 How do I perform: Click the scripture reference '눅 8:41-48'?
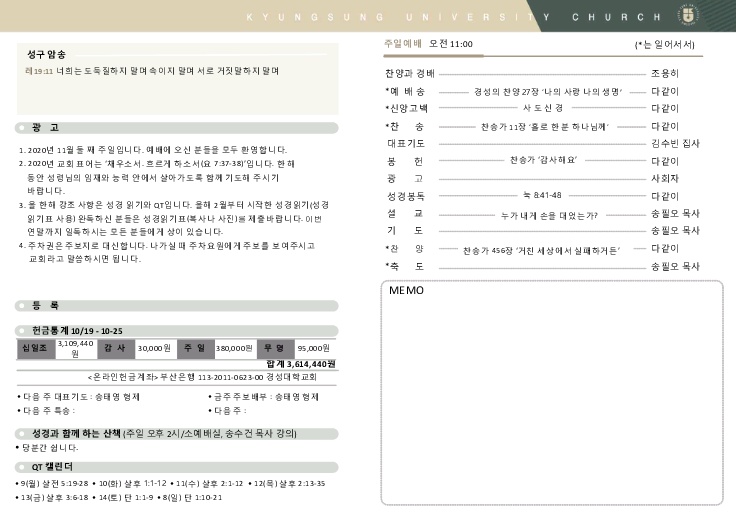(x=542, y=195)
